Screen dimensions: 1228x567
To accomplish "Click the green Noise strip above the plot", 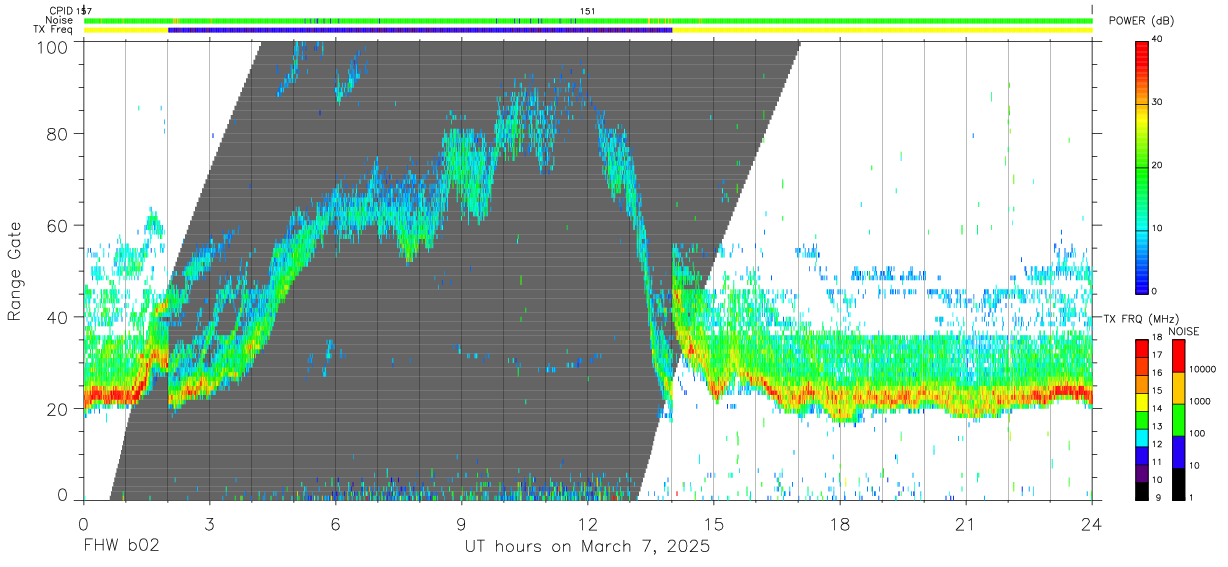I will coord(588,20).
